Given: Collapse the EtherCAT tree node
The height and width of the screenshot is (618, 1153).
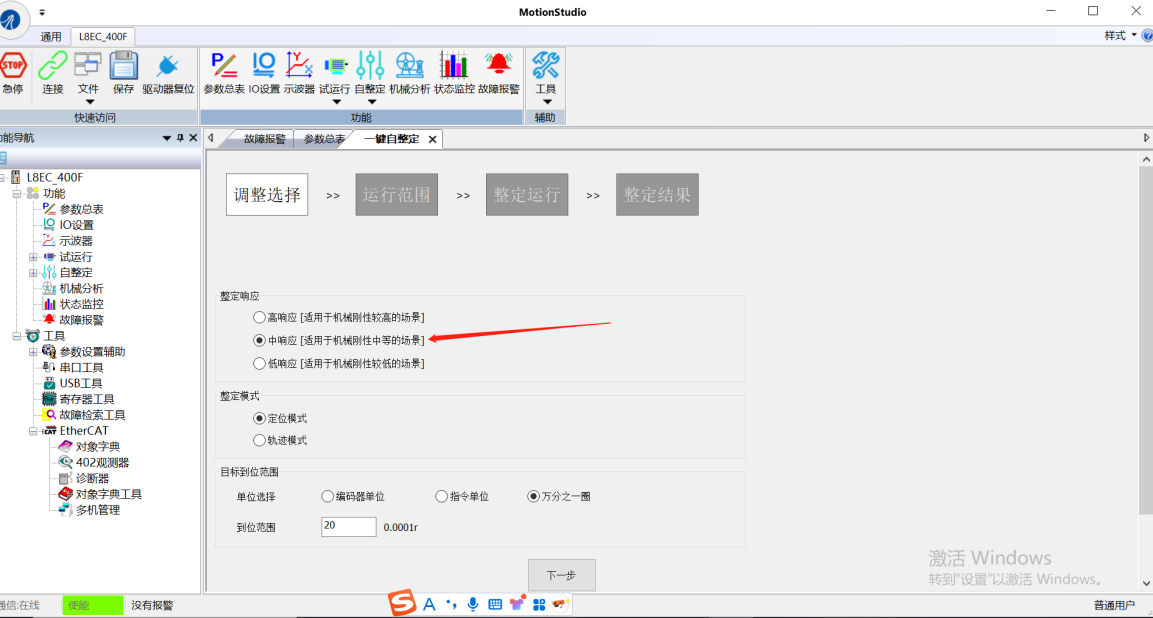Looking at the screenshot, I should [x=32, y=431].
